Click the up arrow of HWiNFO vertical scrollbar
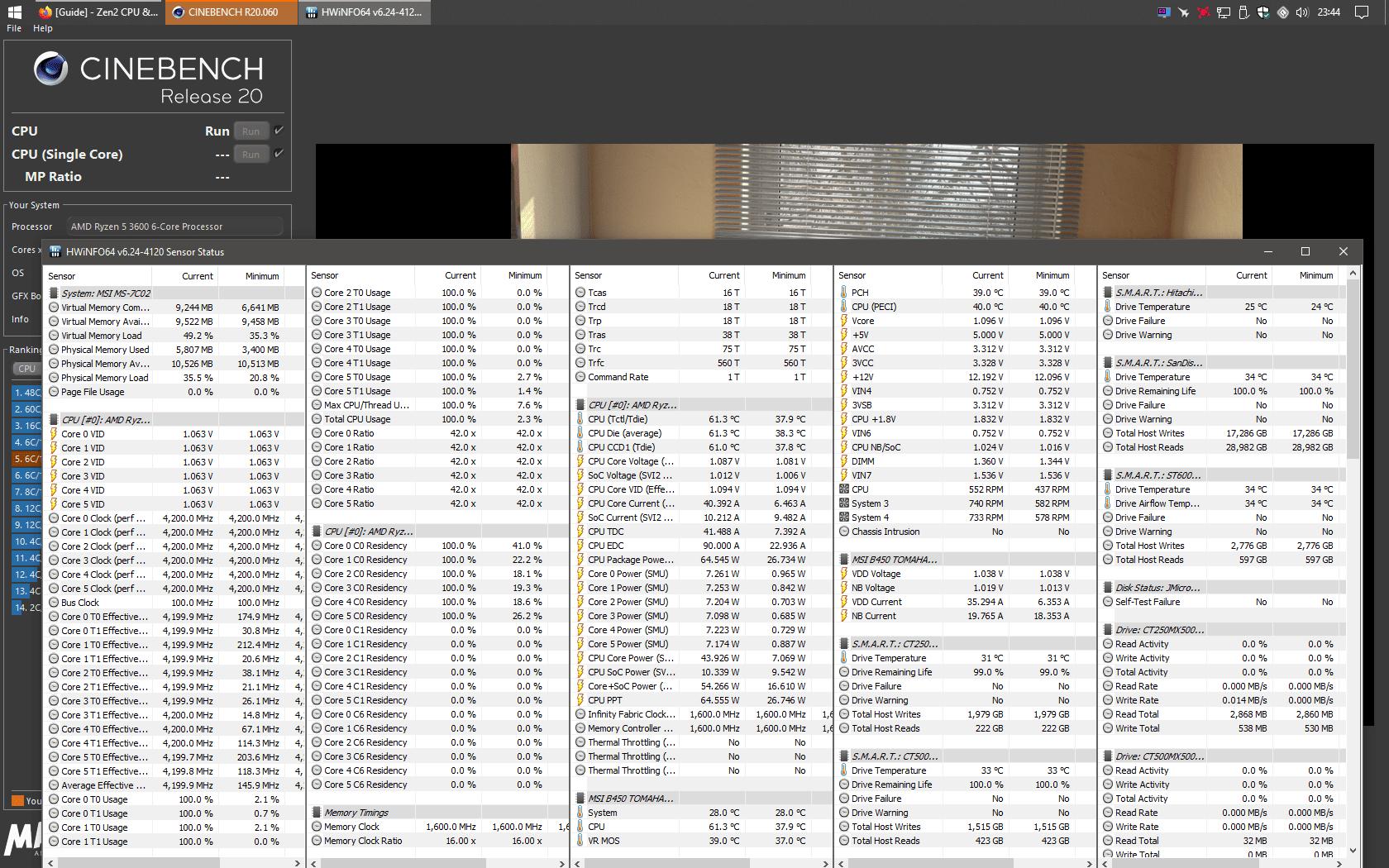Image resolution: width=1389 pixels, height=868 pixels. point(1353,273)
